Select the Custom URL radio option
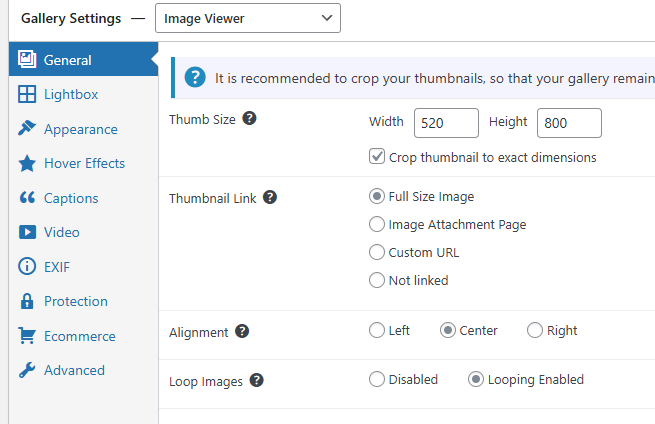The height and width of the screenshot is (424, 655). point(377,252)
